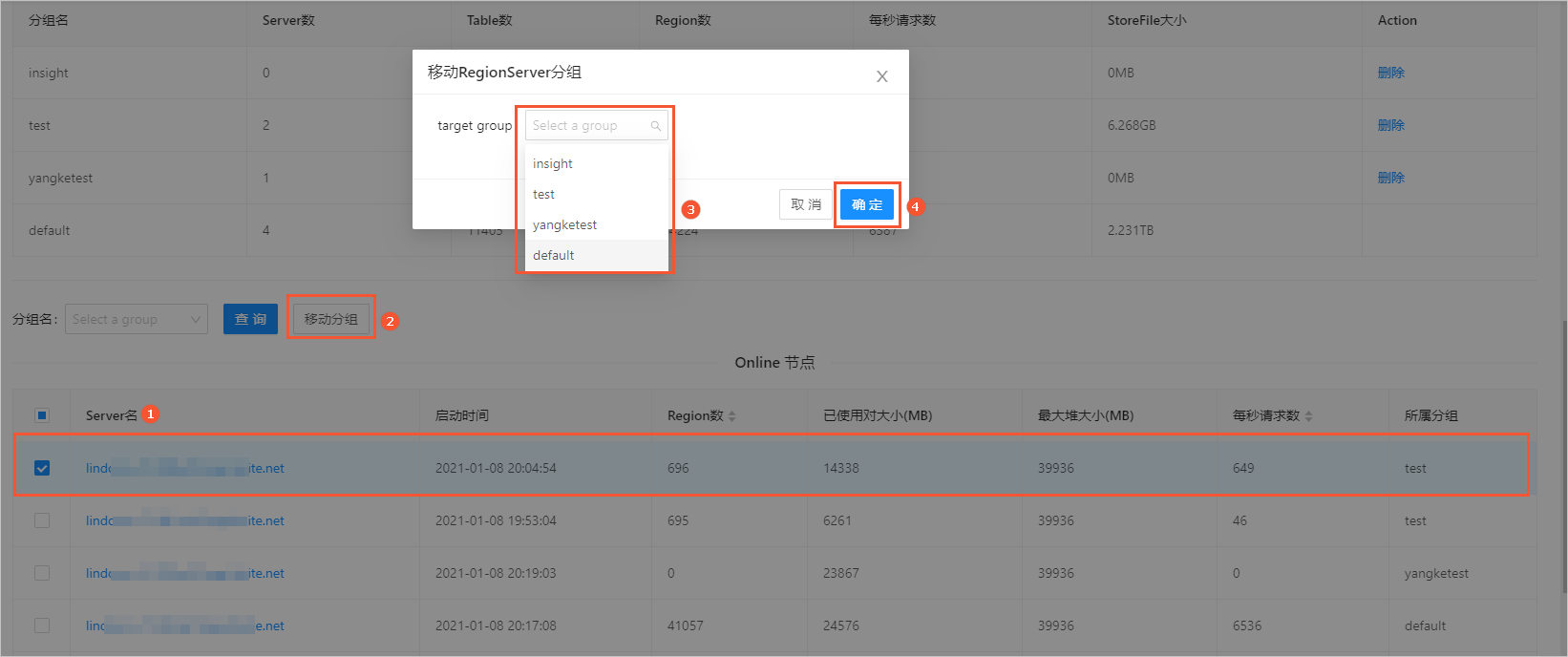Screen dimensions: 1568x657
Task: Click the 已使用对大小(MB) column header
Action: pyautogui.click(x=878, y=415)
